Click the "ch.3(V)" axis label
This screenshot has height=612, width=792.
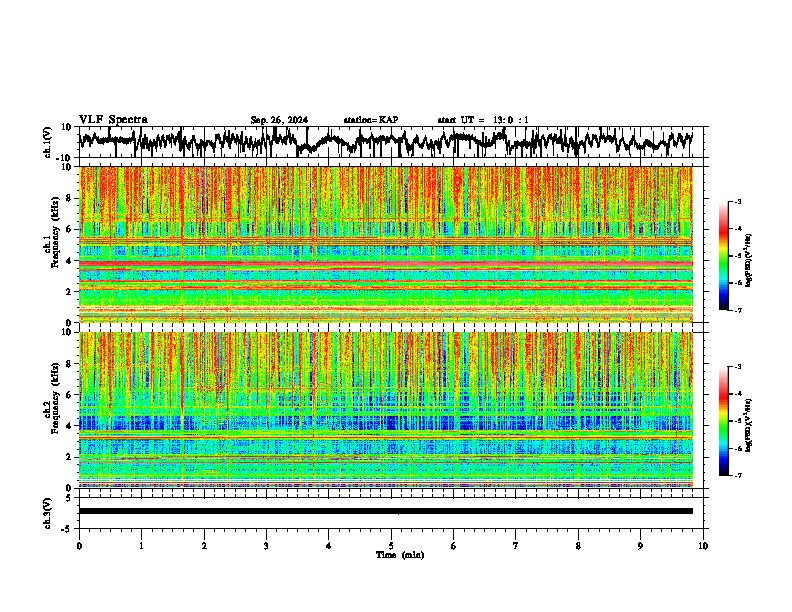[48, 513]
